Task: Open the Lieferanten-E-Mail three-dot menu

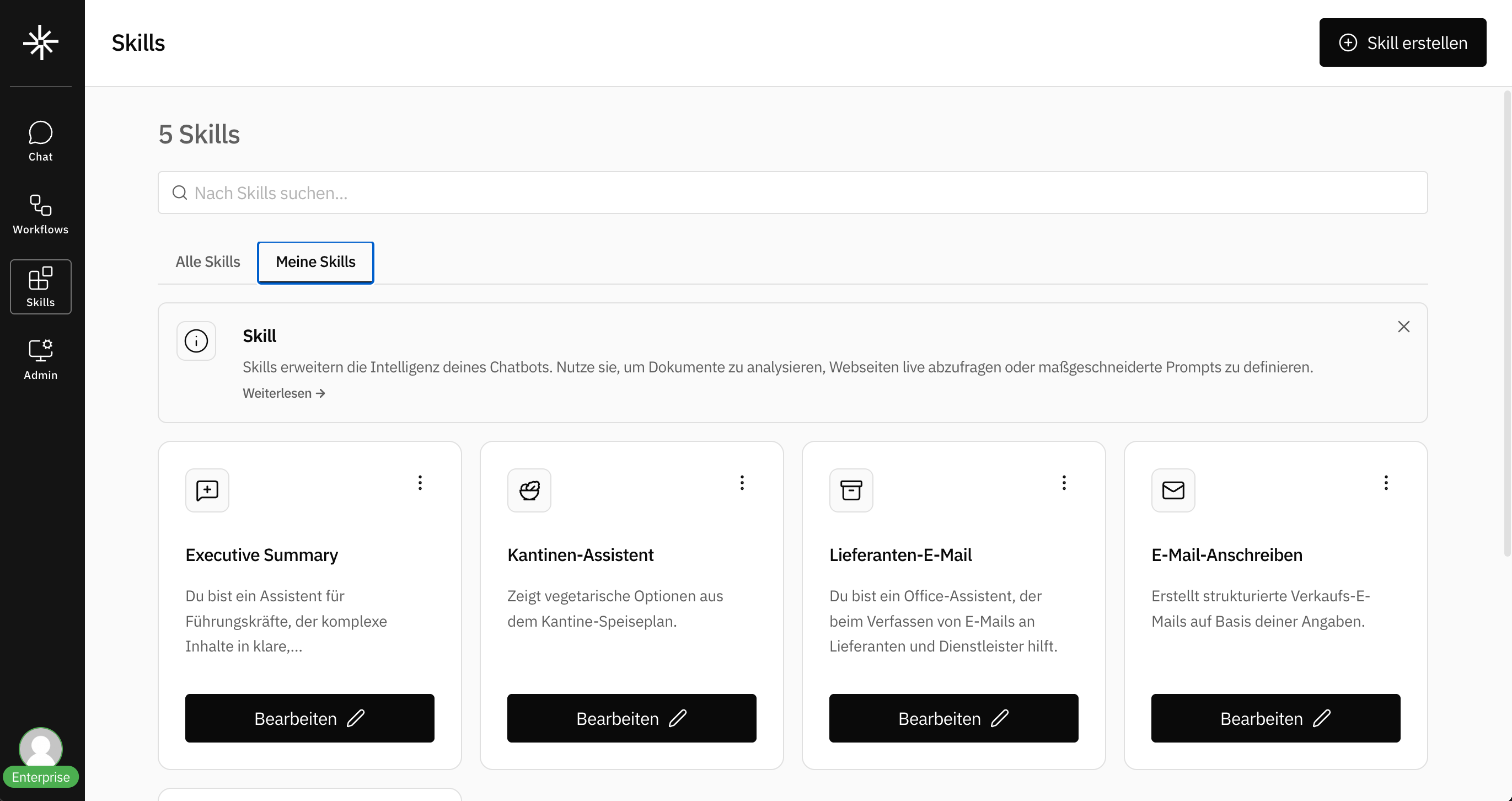Action: (x=1064, y=483)
